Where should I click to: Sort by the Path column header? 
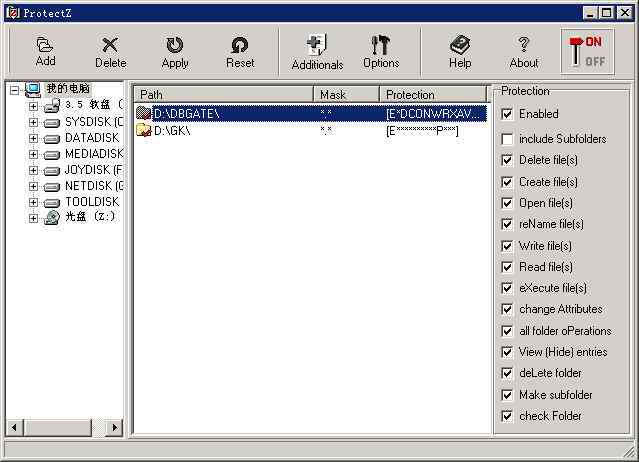223,95
